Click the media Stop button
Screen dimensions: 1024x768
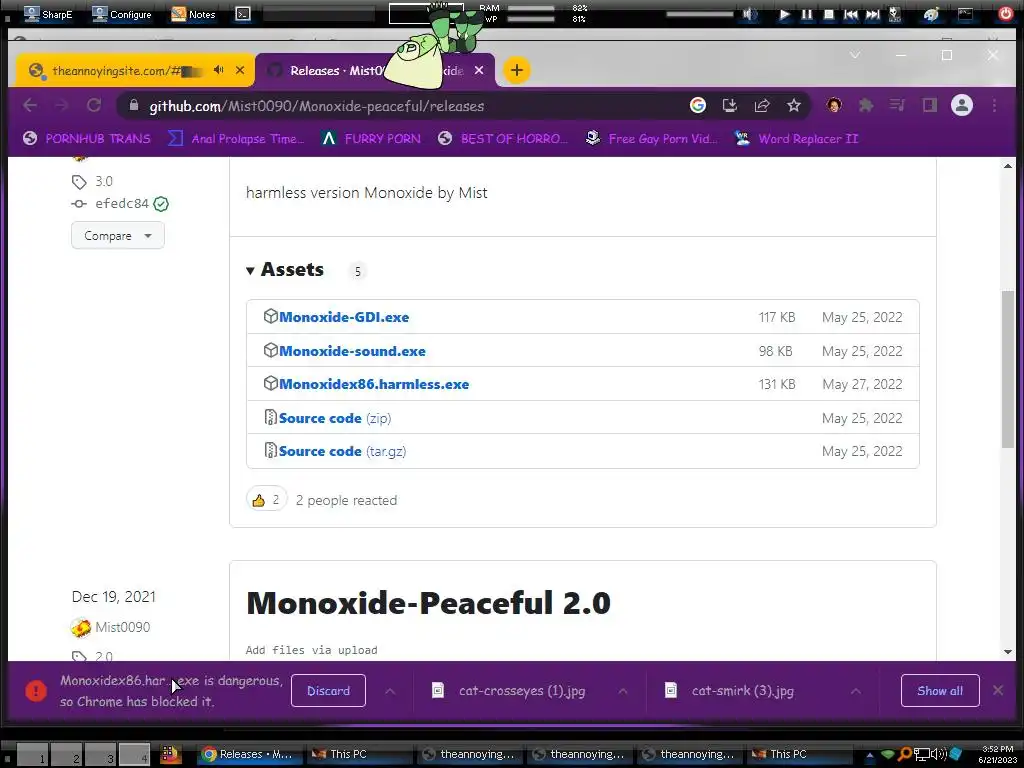click(x=829, y=14)
